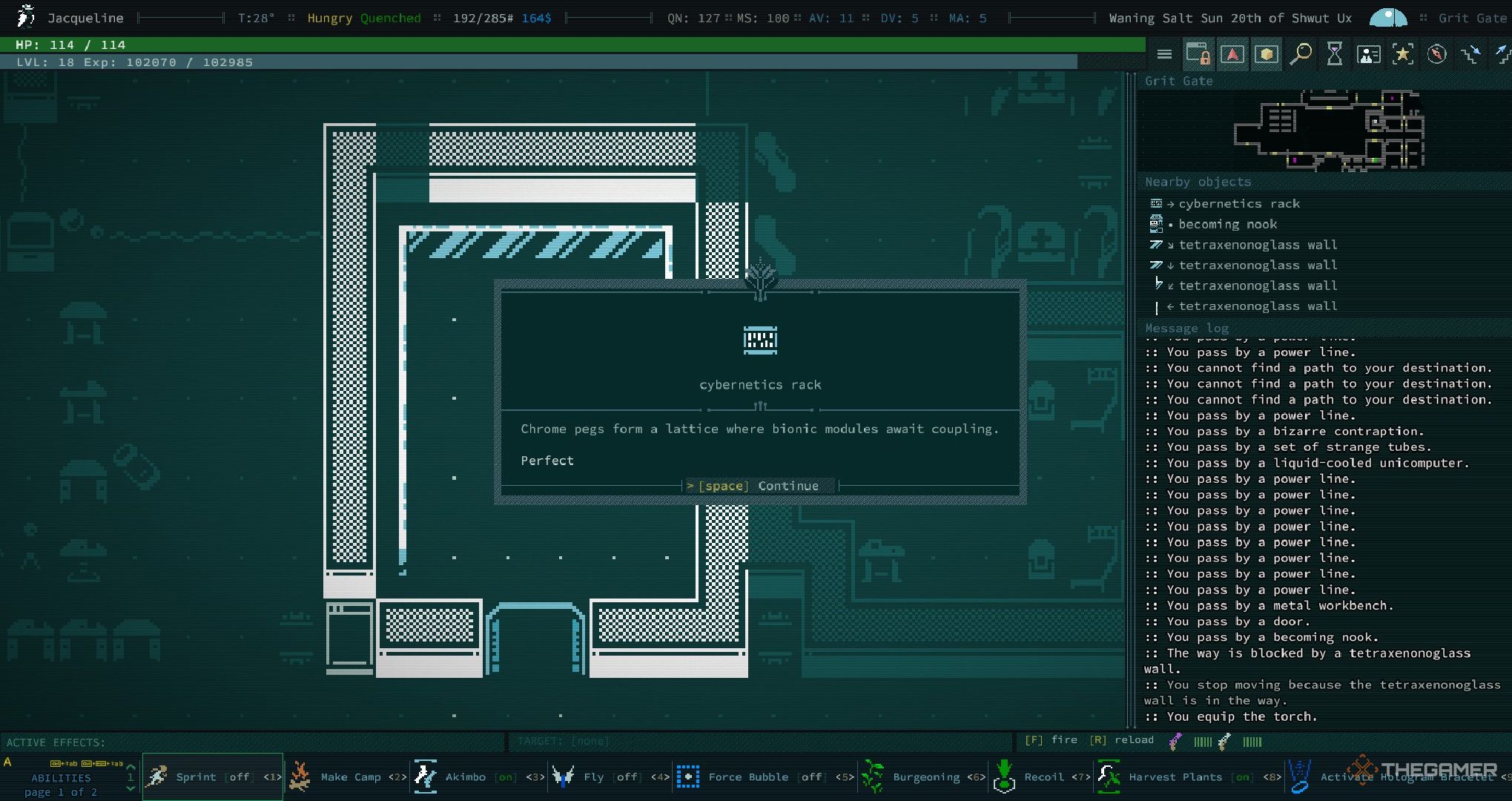Toggle Force Bubble off indicator
This screenshot has height=801, width=1512.
coord(812,777)
